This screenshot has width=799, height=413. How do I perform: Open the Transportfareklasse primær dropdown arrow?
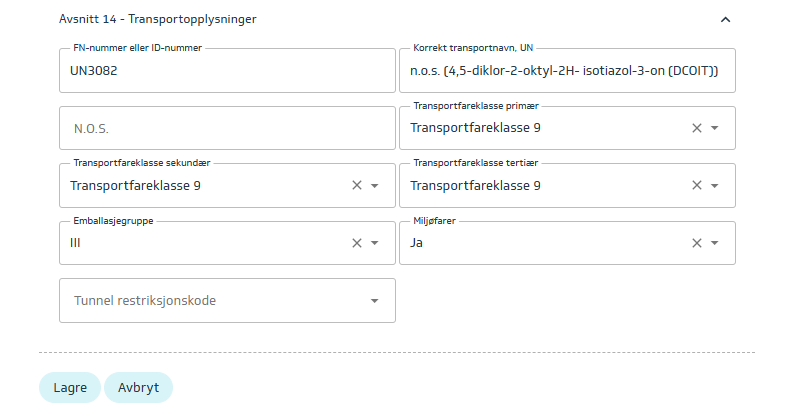715,128
